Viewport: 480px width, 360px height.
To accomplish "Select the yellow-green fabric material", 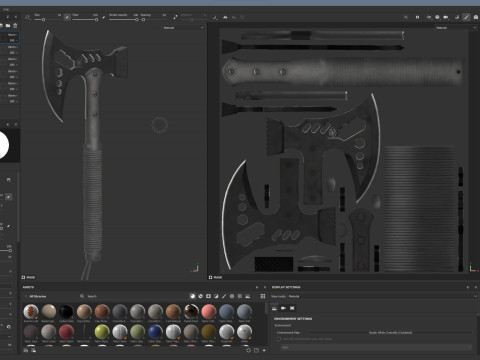I will coord(102,332).
